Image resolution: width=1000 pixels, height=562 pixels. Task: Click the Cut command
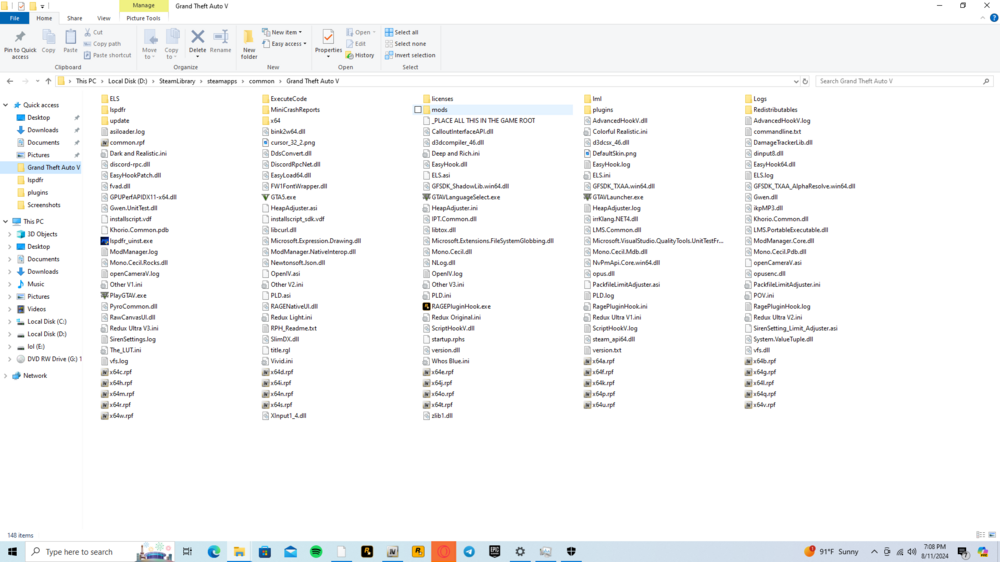coord(93,32)
